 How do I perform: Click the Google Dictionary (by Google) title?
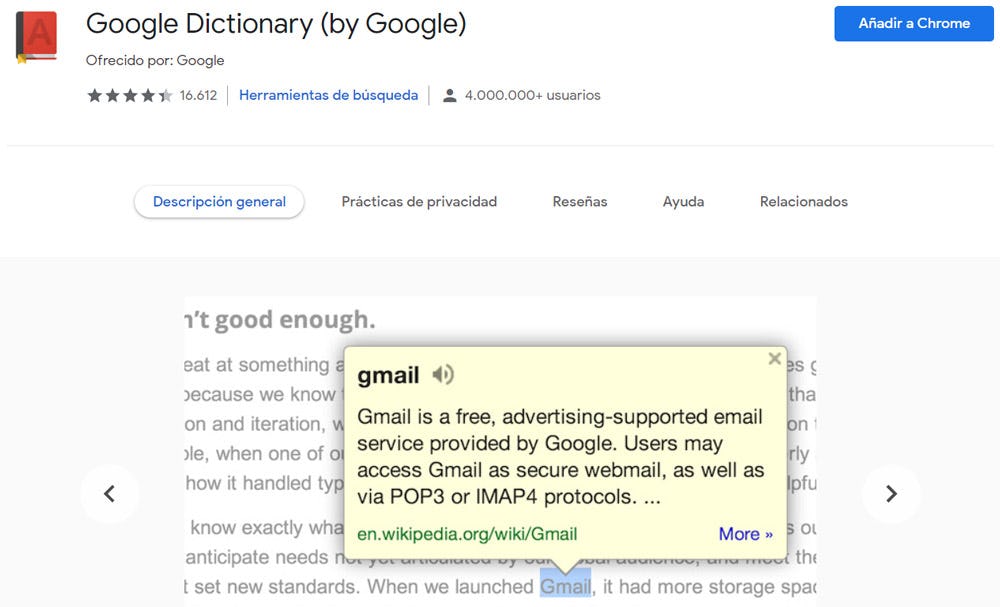point(276,24)
